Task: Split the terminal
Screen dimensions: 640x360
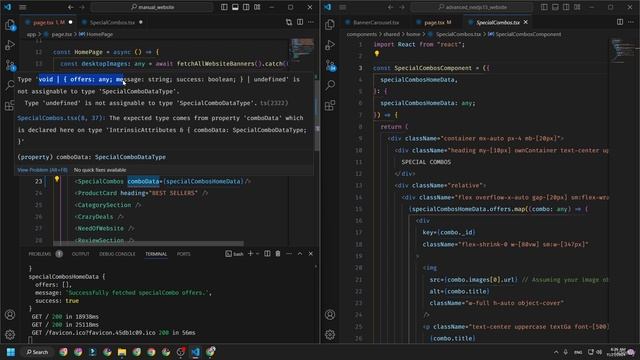Action: pos(267,253)
